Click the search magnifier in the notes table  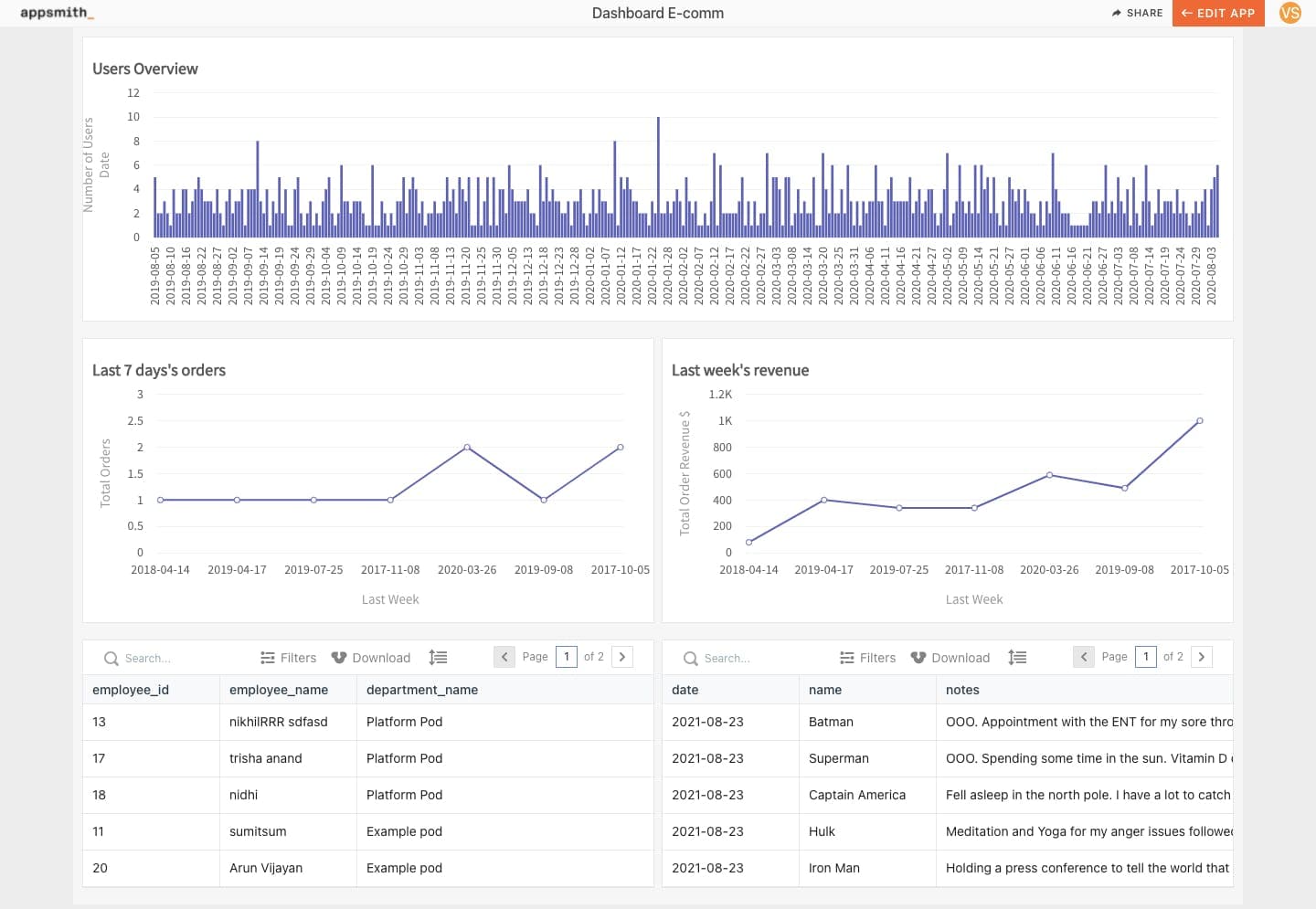pyautogui.click(x=688, y=658)
